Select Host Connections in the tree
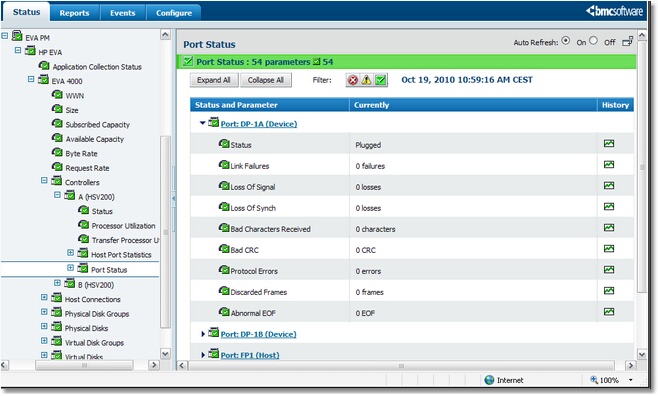 pos(92,300)
